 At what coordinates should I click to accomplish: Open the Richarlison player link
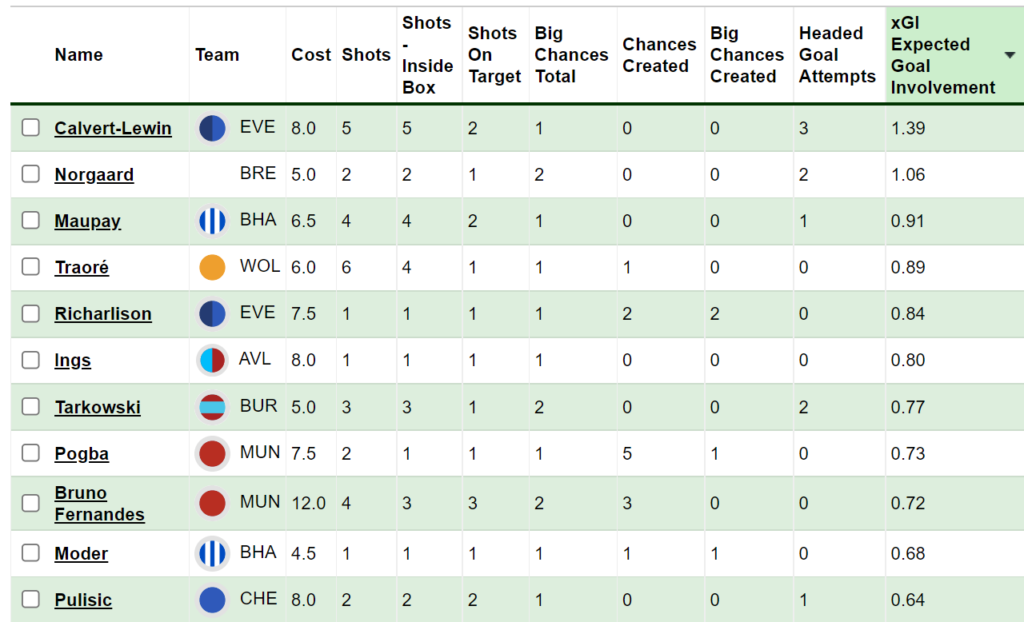pos(103,314)
